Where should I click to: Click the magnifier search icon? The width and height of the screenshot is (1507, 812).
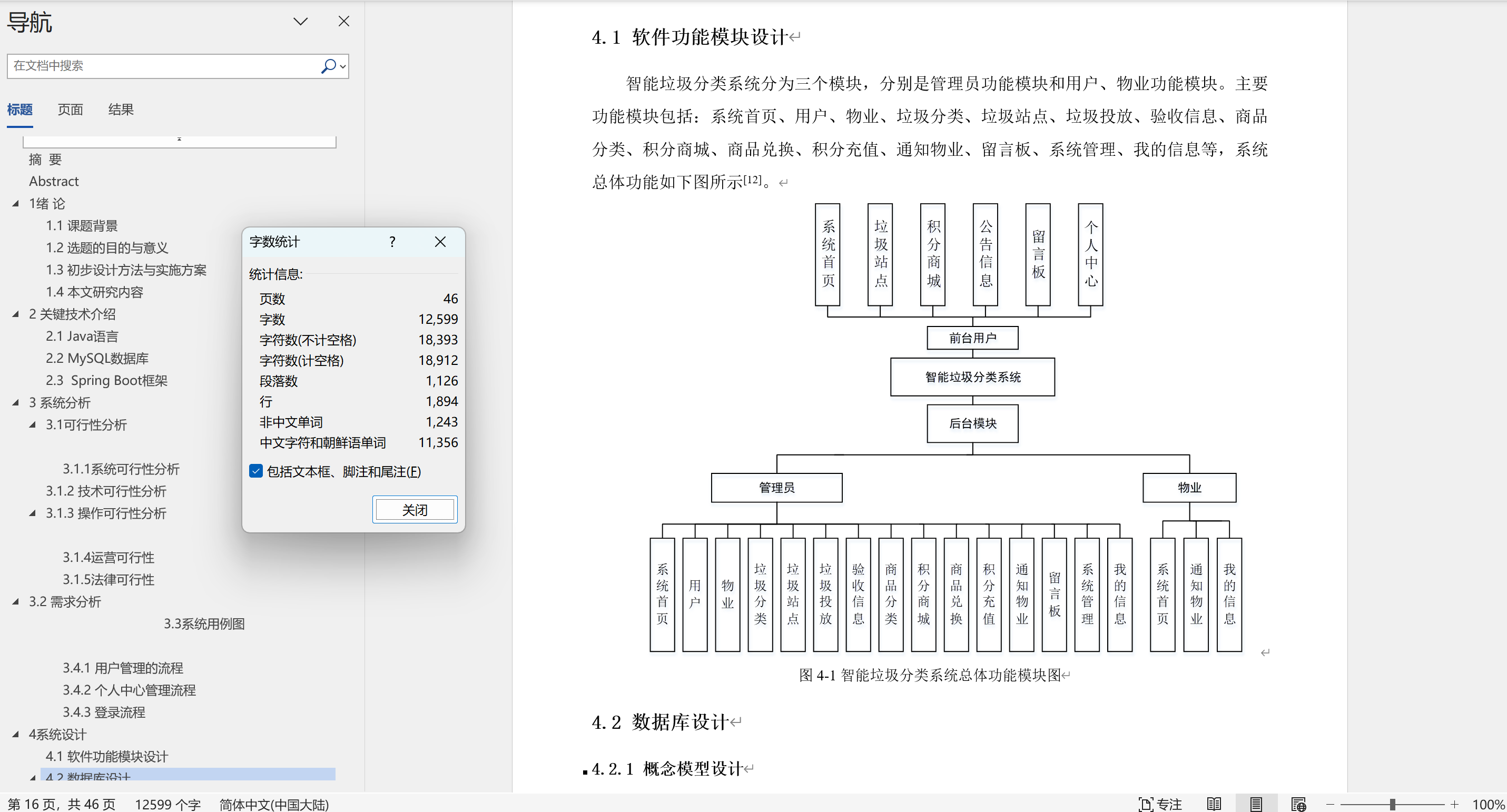tap(328, 66)
